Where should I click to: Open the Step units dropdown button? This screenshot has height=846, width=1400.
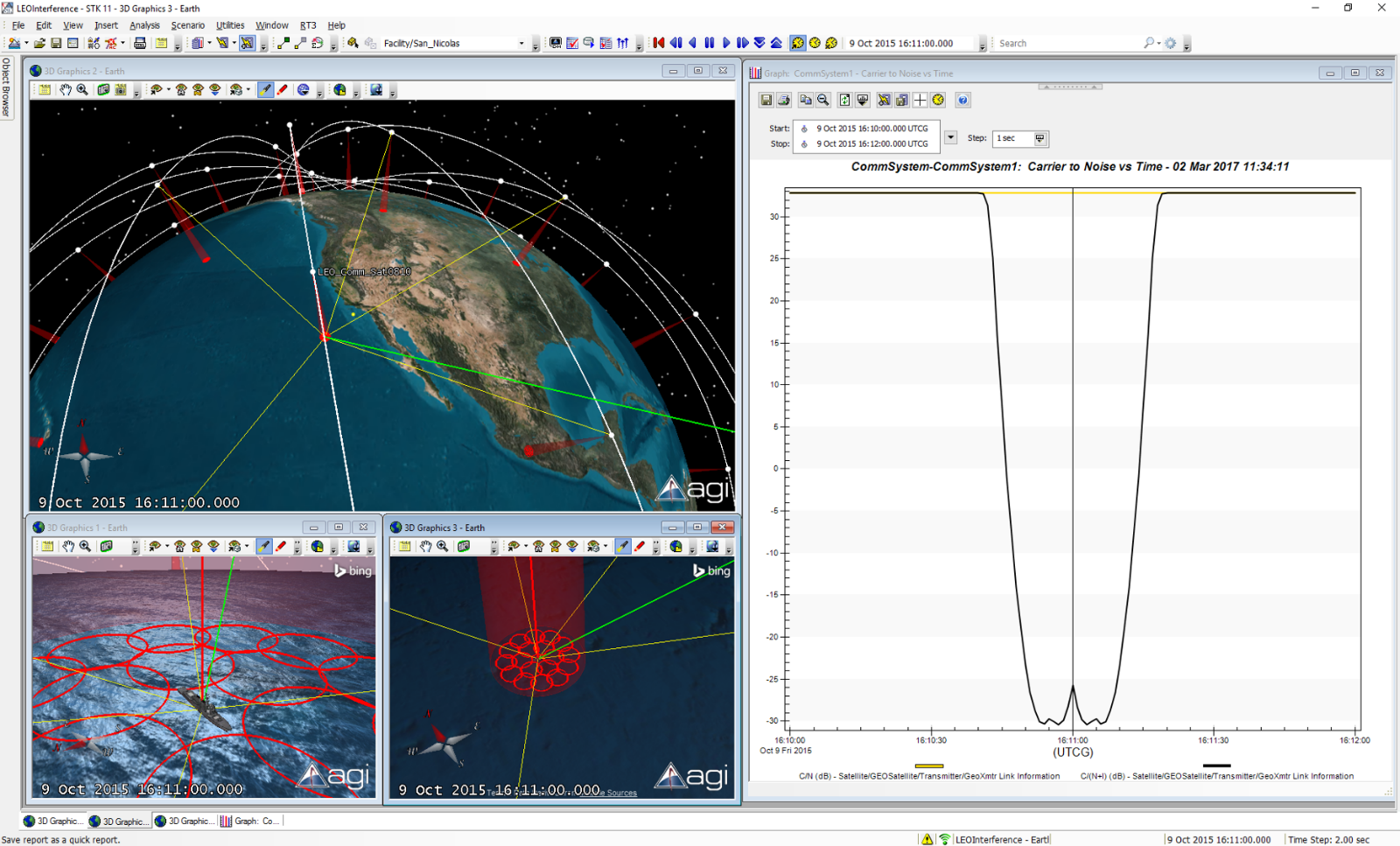tap(1040, 138)
